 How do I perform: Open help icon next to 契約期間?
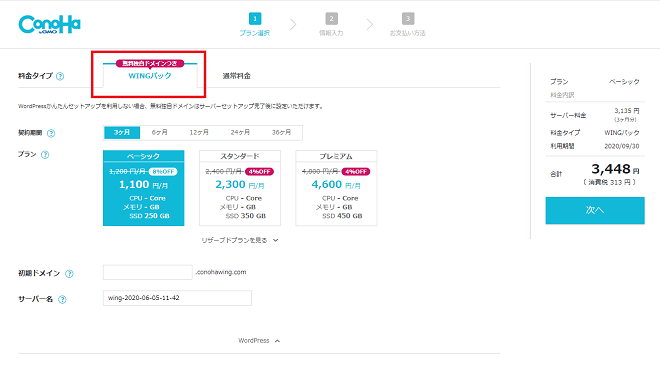tap(51, 133)
